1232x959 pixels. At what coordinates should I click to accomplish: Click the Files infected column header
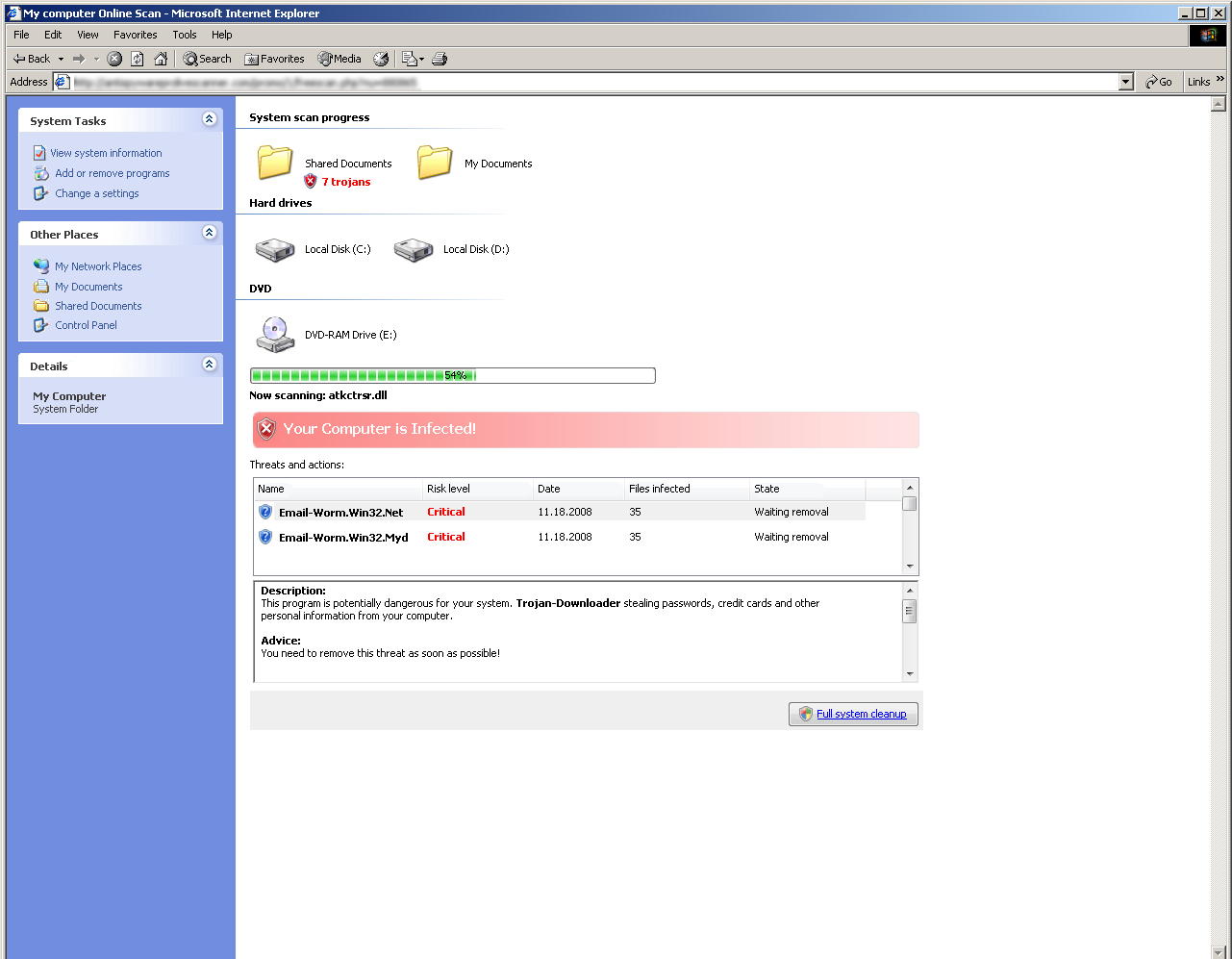point(687,489)
